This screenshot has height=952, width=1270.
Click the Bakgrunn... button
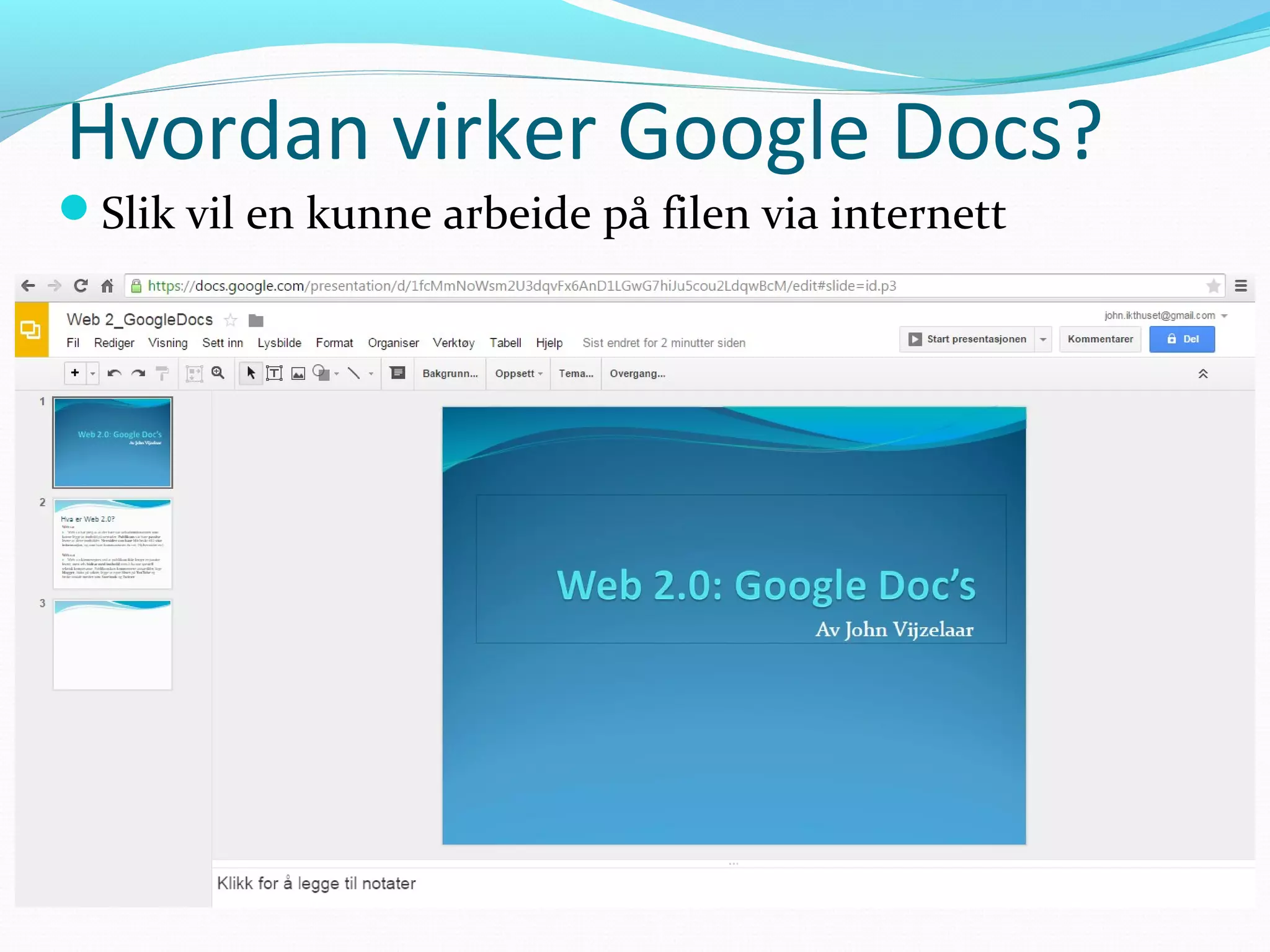click(450, 373)
